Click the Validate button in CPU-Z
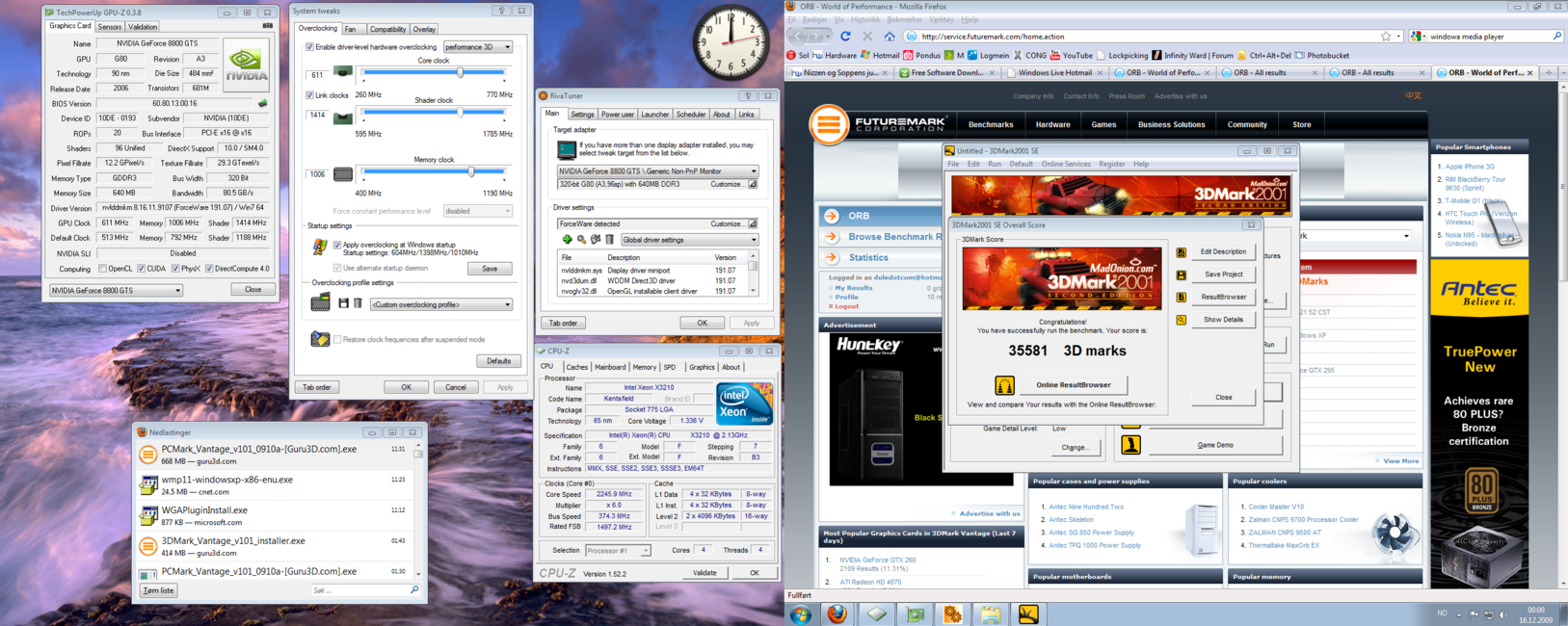 (704, 573)
